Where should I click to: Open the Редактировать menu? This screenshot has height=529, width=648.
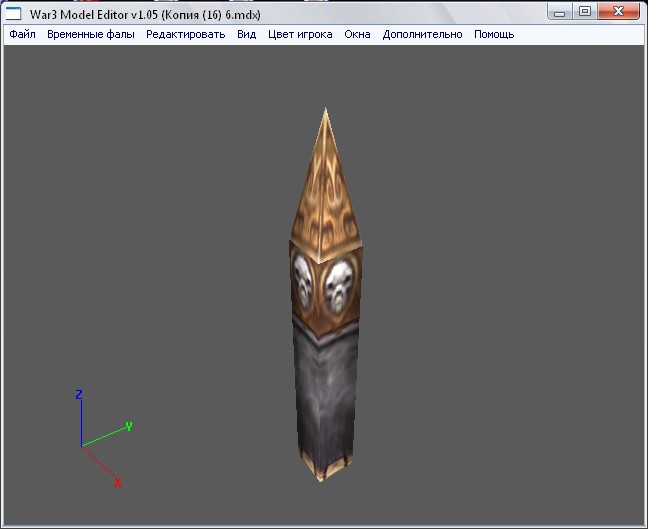186,34
